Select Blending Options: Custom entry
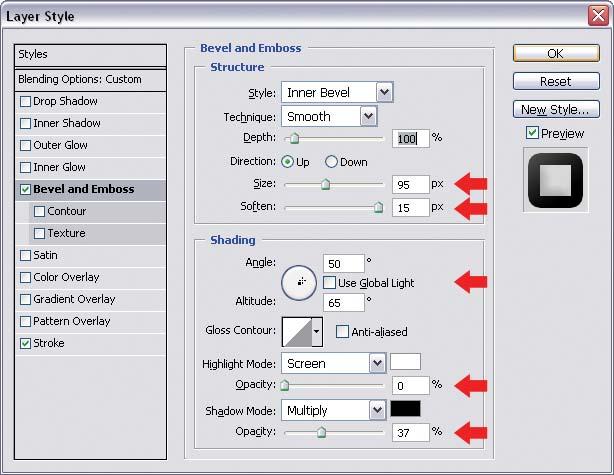 coord(90,79)
